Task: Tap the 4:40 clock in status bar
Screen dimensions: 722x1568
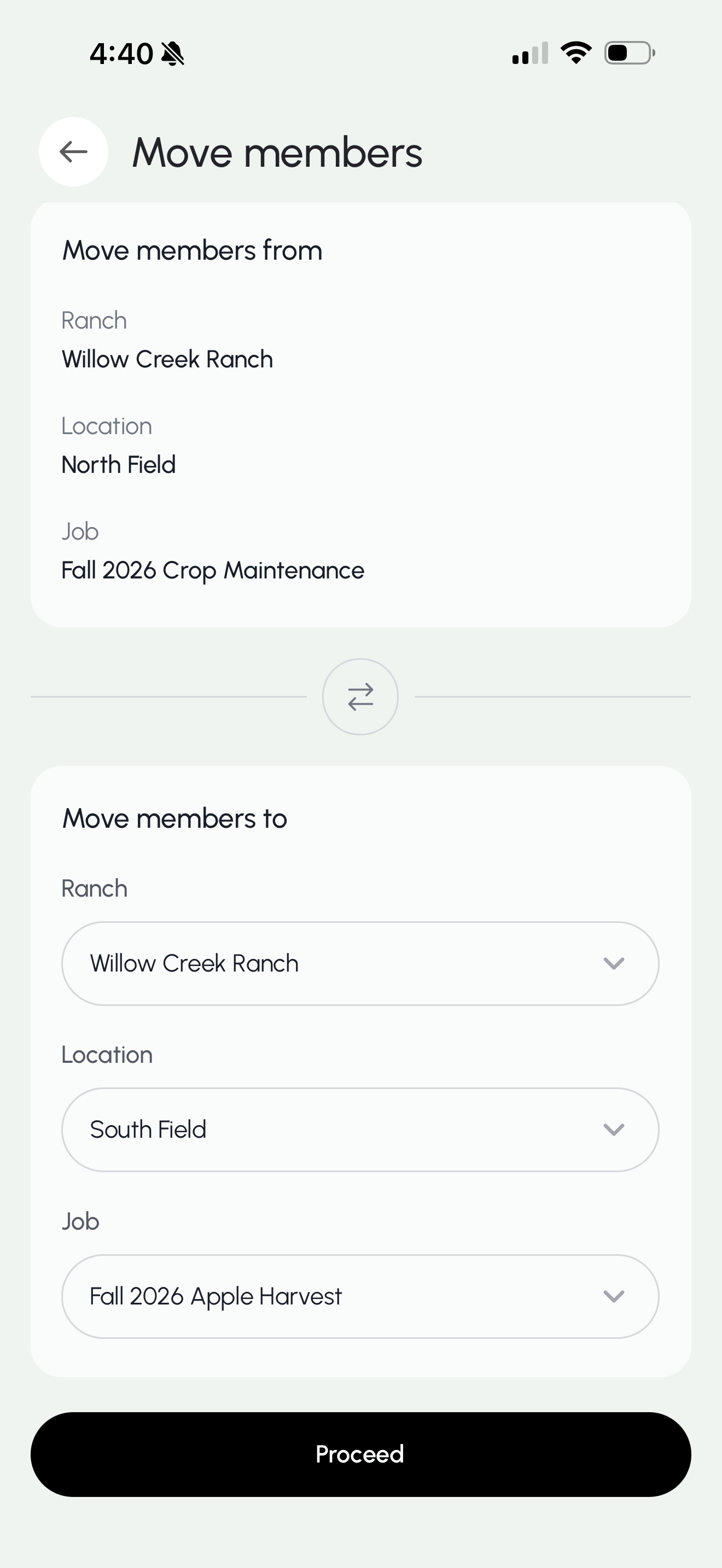Action: pyautogui.click(x=121, y=54)
